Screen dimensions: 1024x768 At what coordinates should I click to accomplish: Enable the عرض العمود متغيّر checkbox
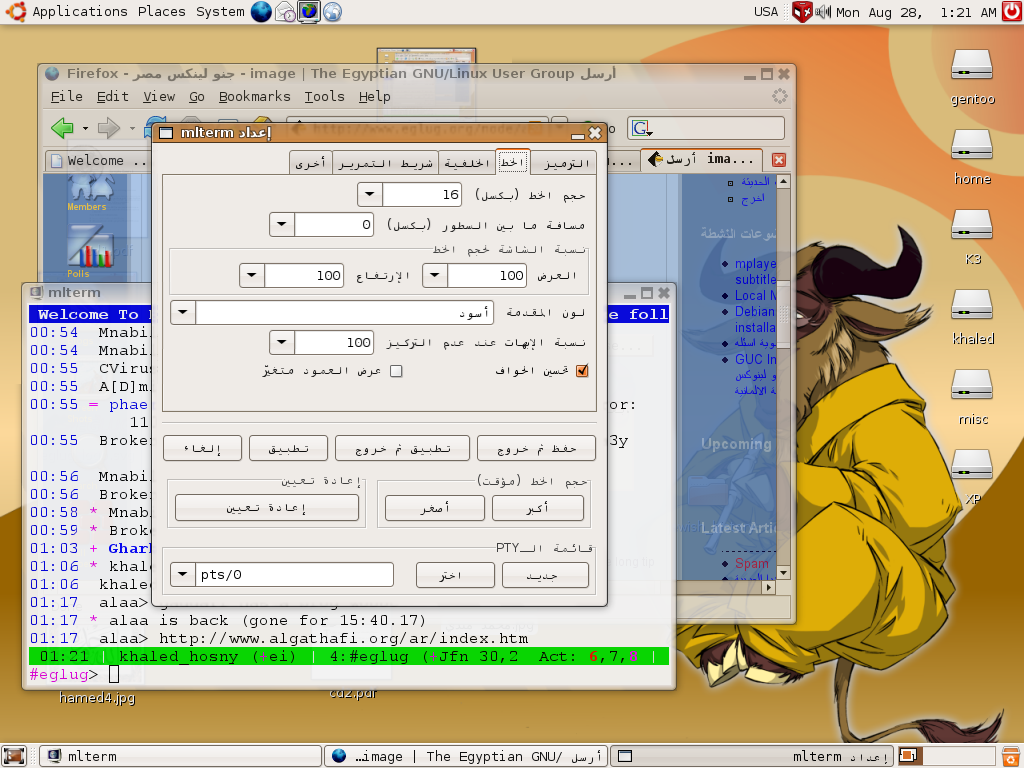396,371
